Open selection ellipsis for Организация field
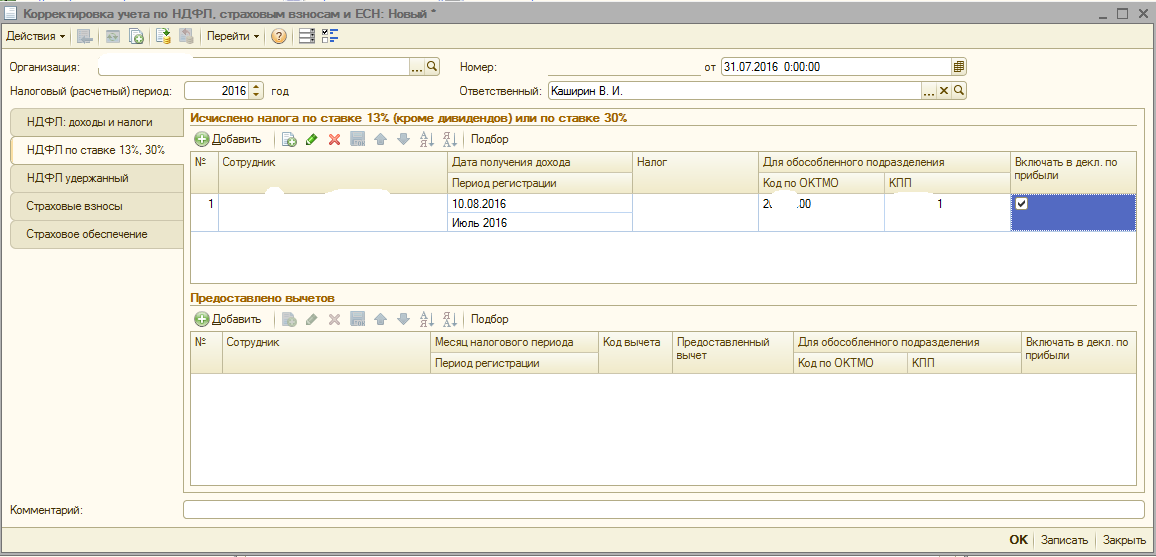 click(x=418, y=67)
